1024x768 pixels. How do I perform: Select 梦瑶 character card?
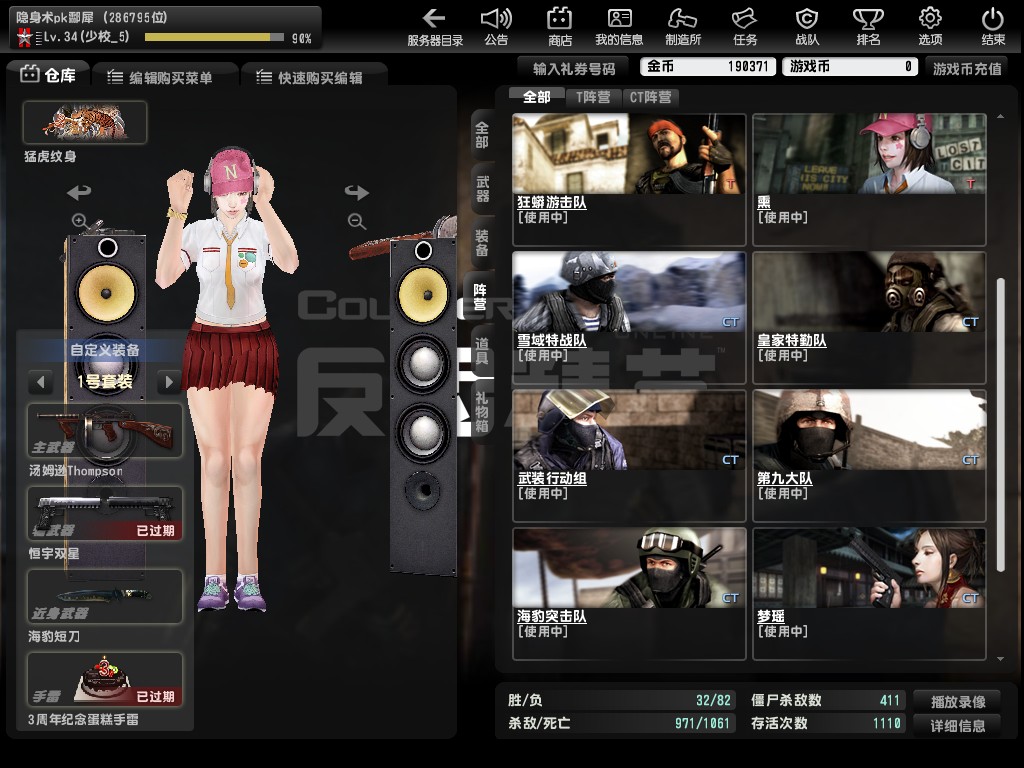pos(869,593)
